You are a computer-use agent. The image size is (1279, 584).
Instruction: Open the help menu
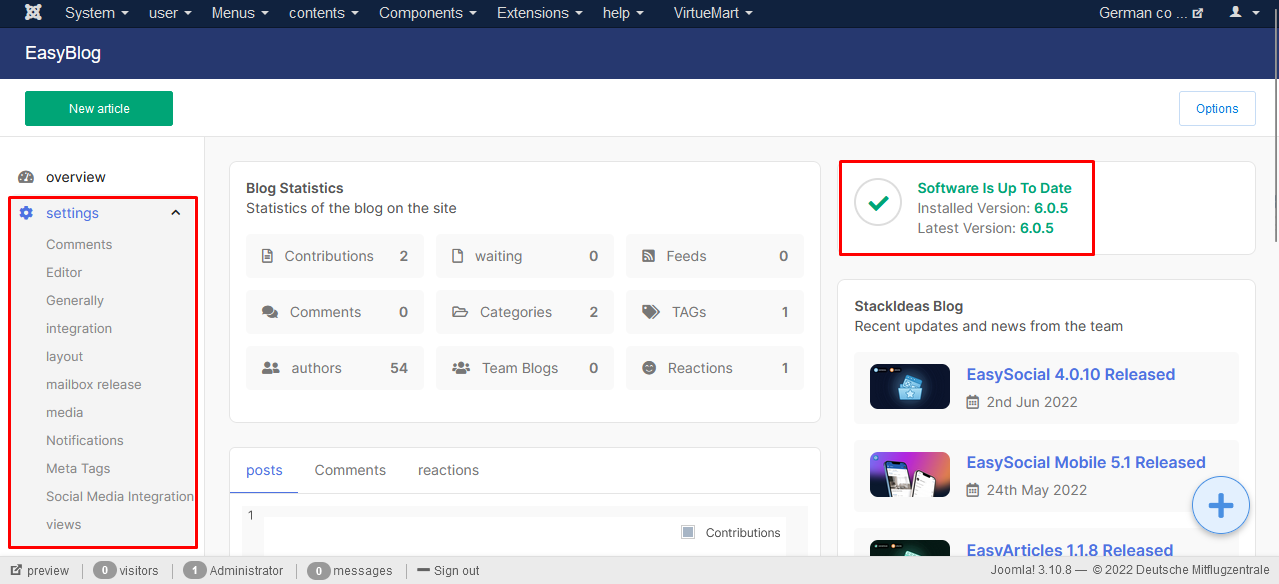[623, 13]
